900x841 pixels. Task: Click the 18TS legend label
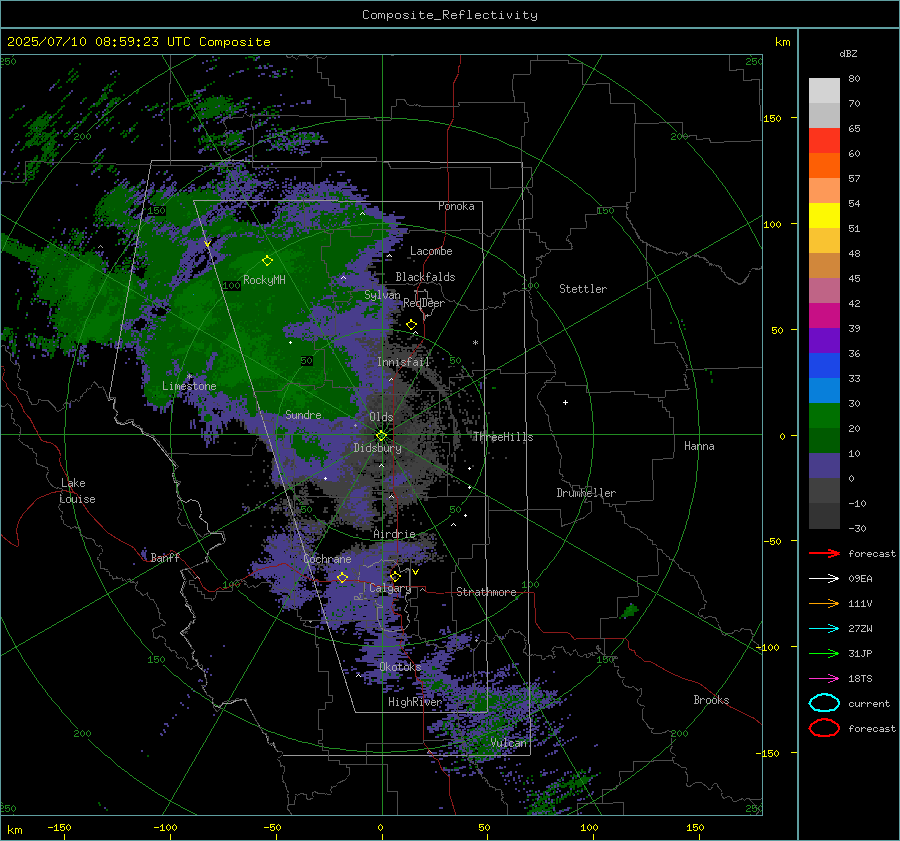tap(860, 679)
